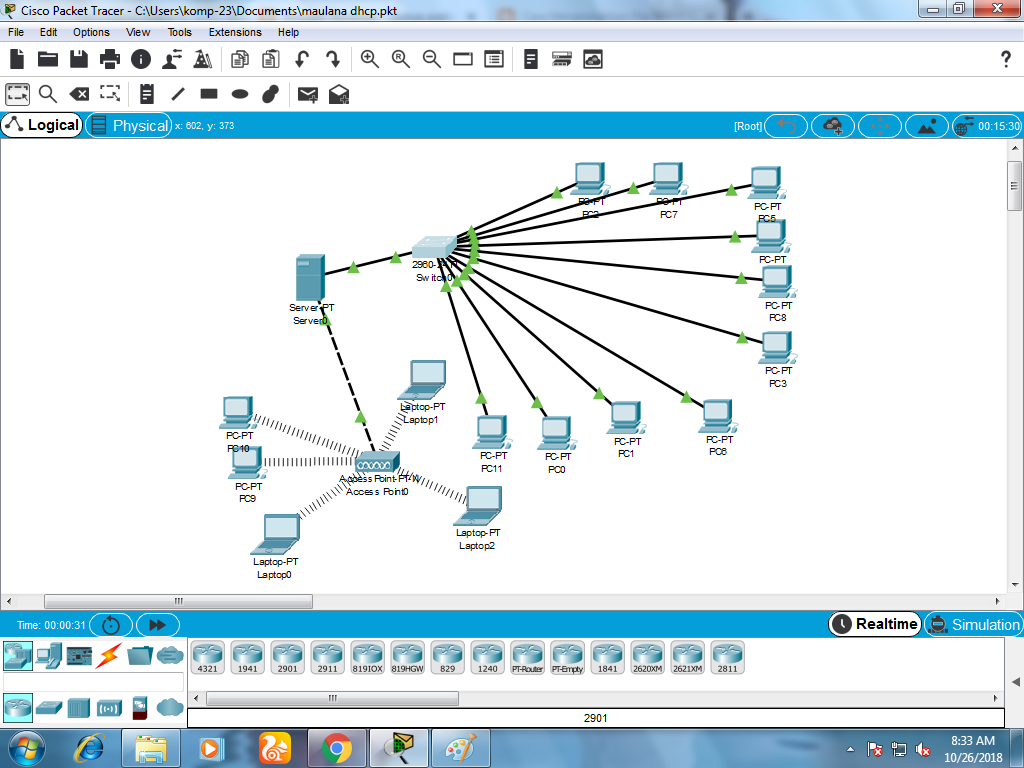Open the Connections category in device palette
Viewport: 1024px width, 768px height.
(x=107, y=653)
